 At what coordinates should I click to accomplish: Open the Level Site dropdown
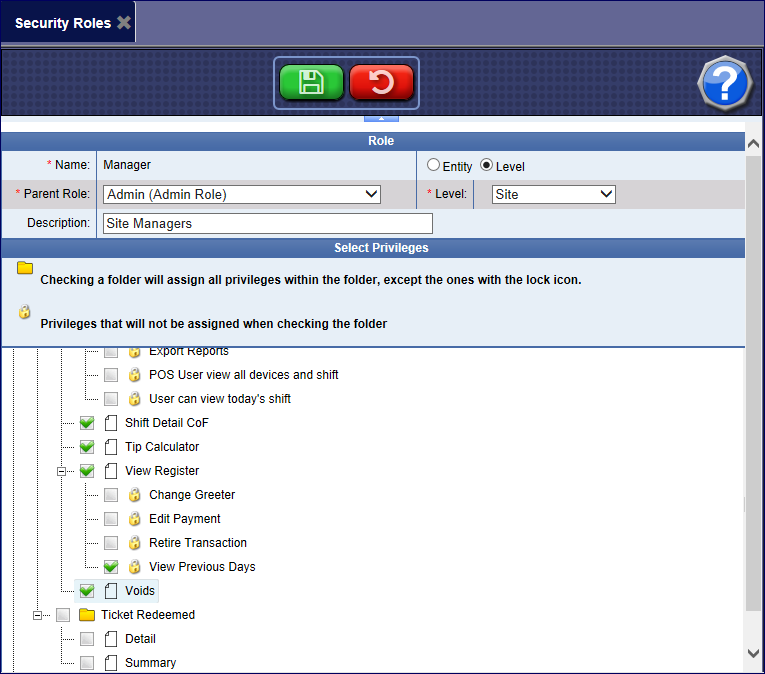(553, 194)
